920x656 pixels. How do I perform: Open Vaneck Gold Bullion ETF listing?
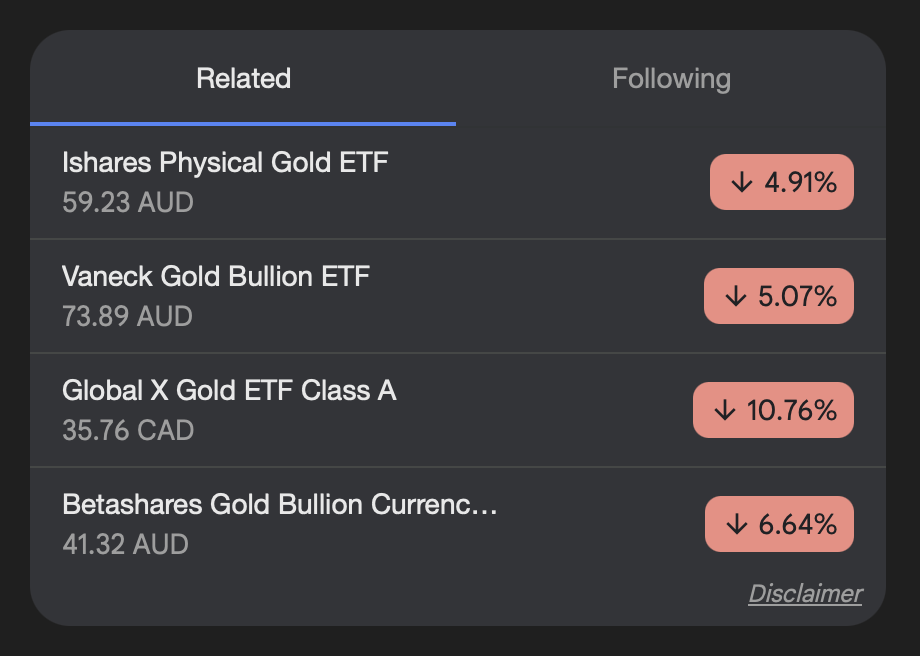(x=216, y=276)
